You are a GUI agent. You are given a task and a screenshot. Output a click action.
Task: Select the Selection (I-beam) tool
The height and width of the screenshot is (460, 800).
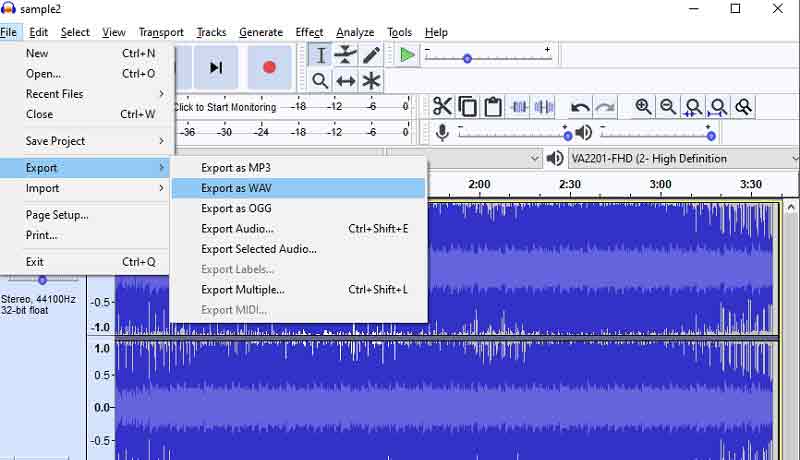(320, 55)
